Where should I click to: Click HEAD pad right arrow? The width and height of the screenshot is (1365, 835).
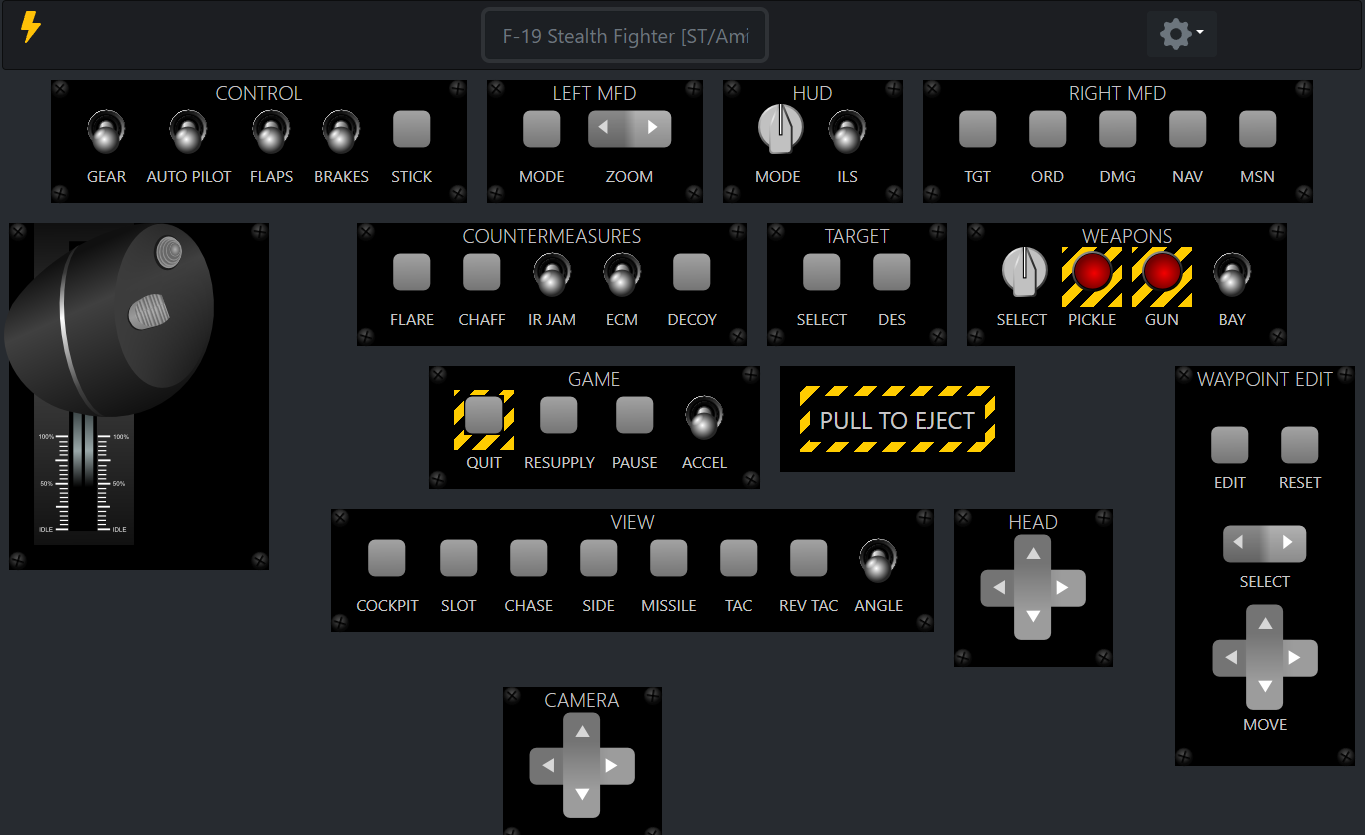click(1064, 587)
